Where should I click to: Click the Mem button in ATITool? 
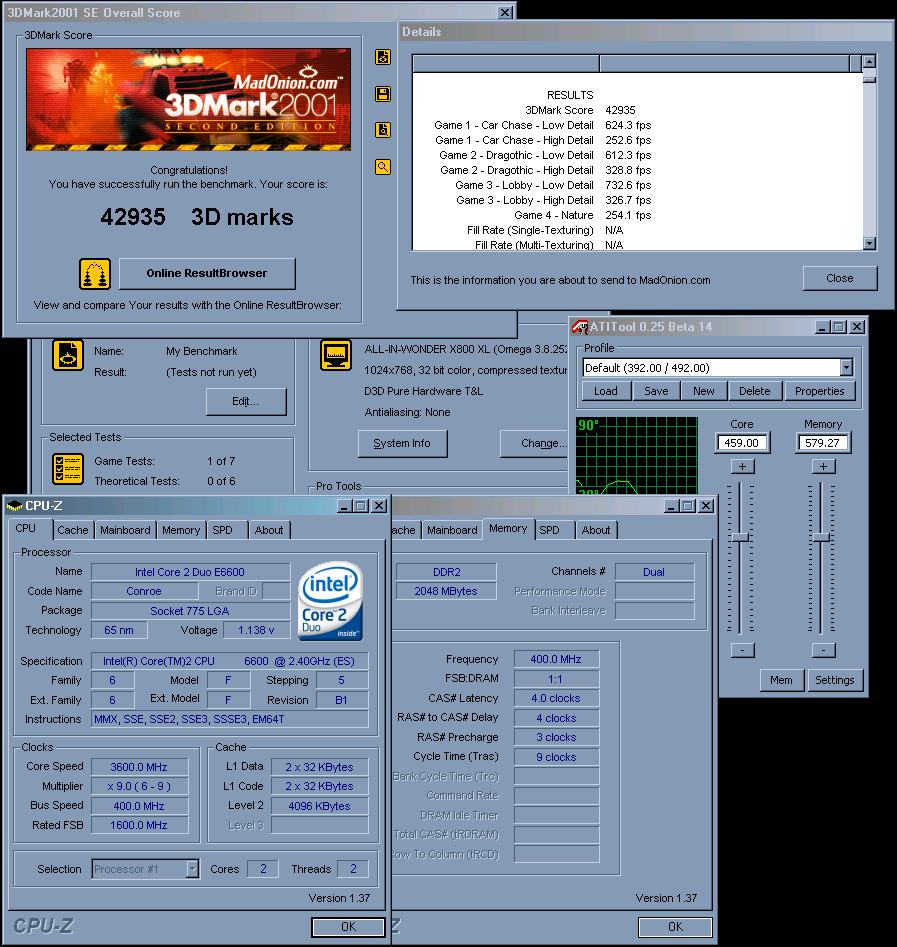coord(781,680)
